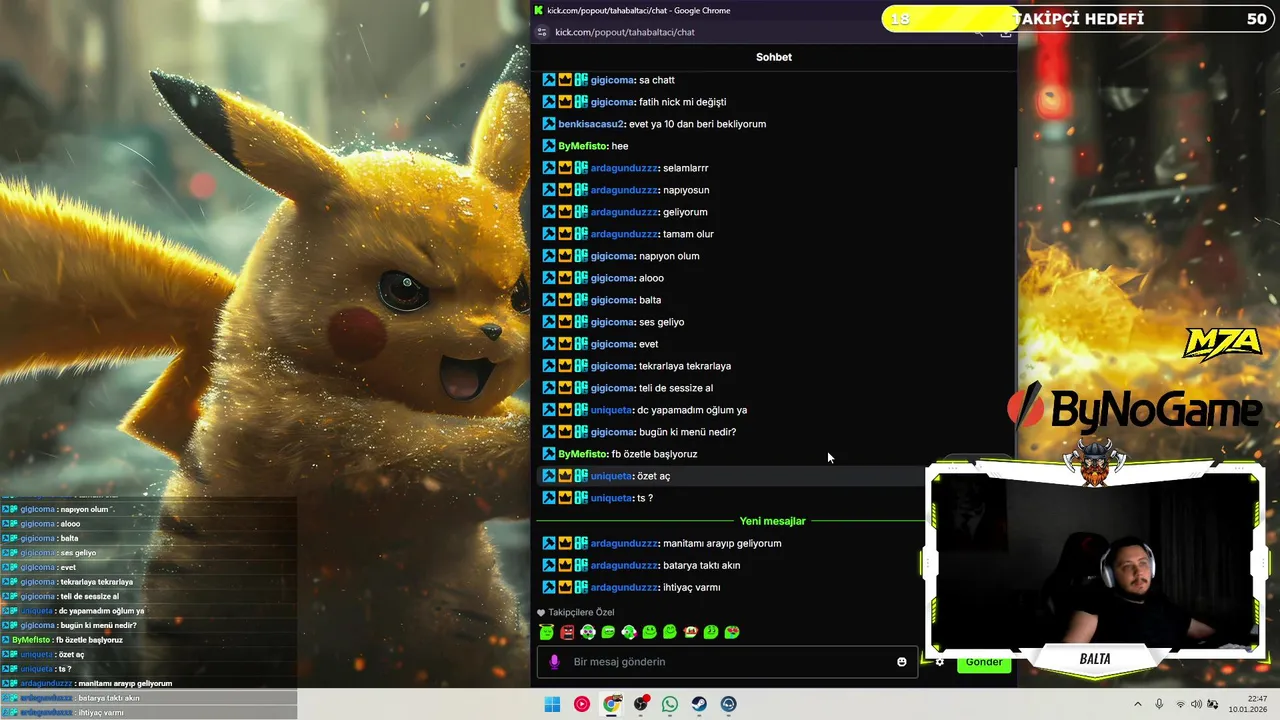This screenshot has width=1280, height=720.
Task: Click ardagunduzzz username on 'selamlarrr' message
Action: (624, 168)
